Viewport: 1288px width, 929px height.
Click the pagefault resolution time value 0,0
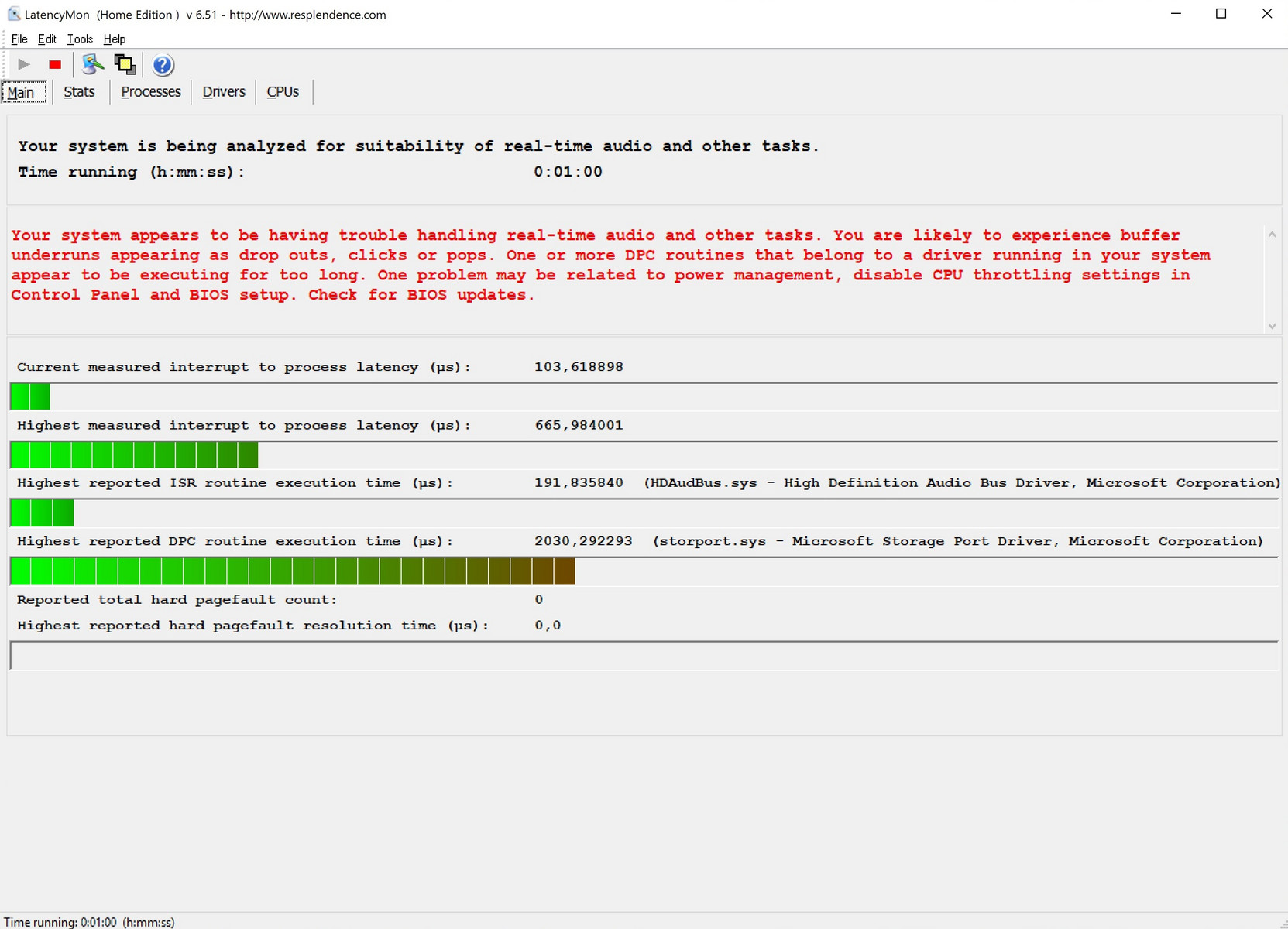click(x=548, y=626)
